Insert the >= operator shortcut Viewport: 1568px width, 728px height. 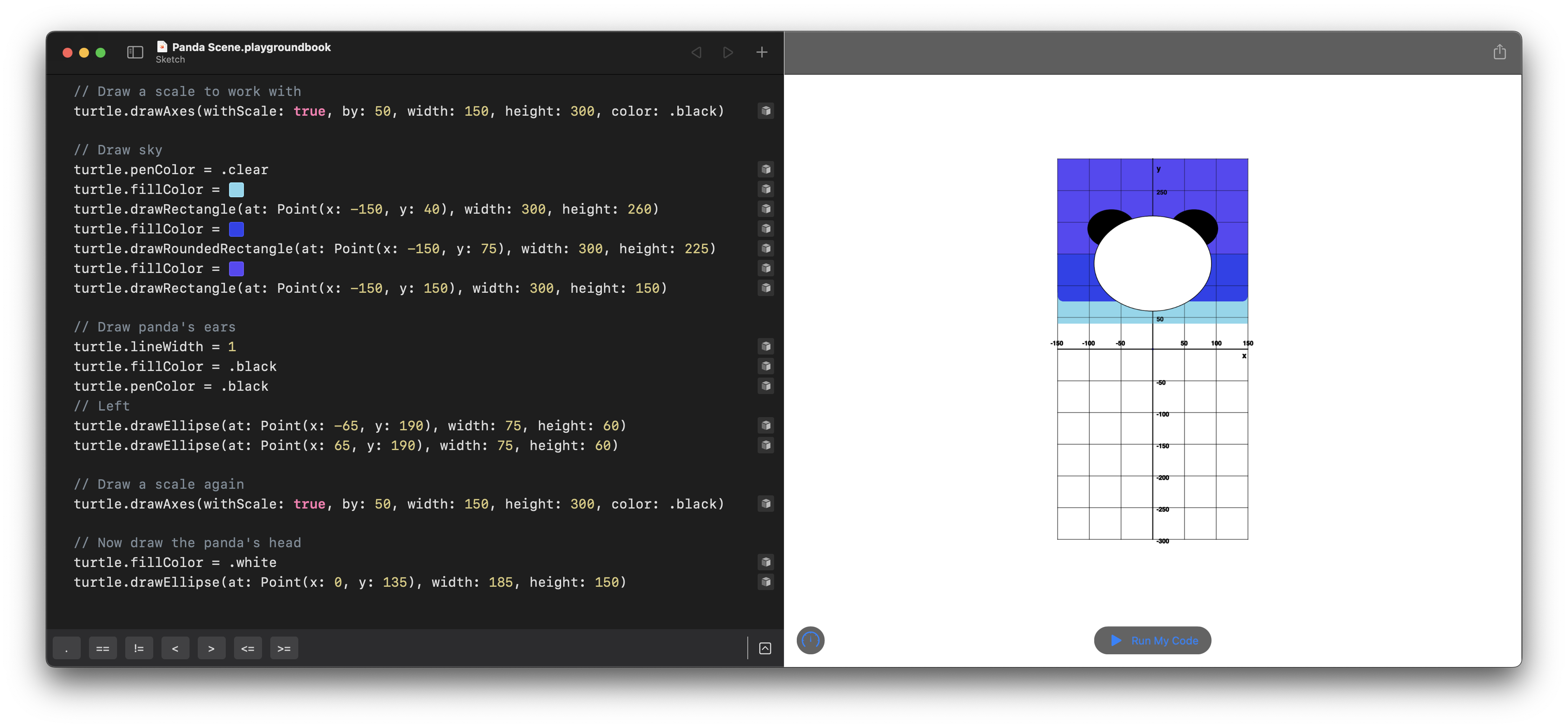click(284, 649)
